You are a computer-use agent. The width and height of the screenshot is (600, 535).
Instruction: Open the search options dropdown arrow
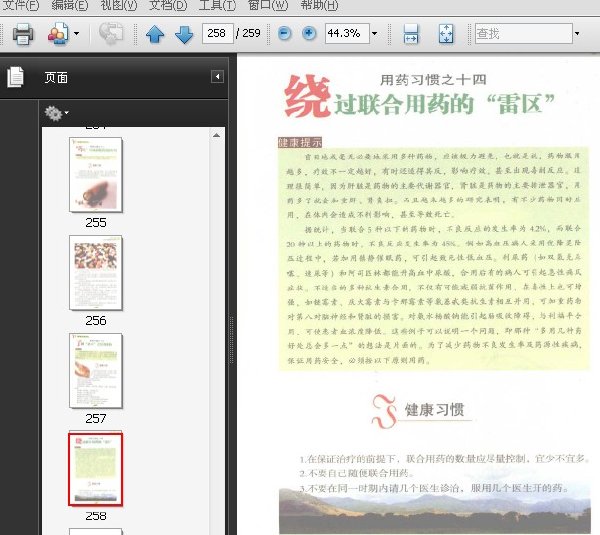[x=577, y=34]
